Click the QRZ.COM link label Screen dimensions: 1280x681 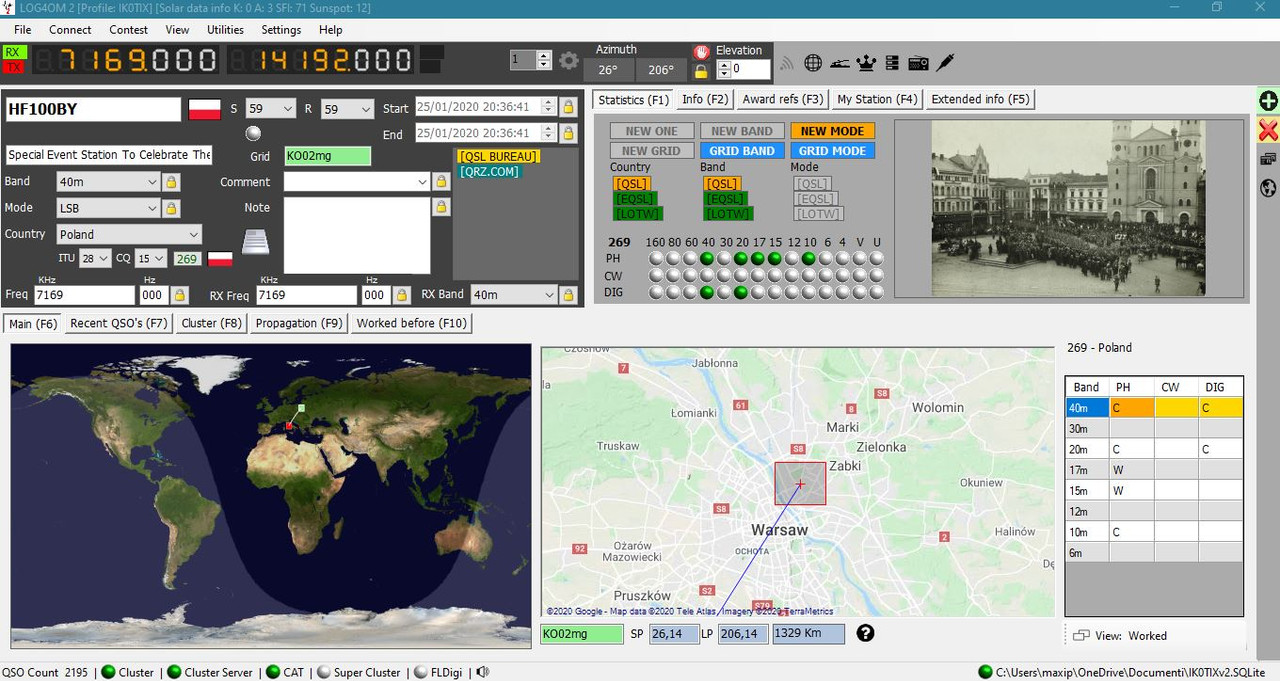click(490, 172)
